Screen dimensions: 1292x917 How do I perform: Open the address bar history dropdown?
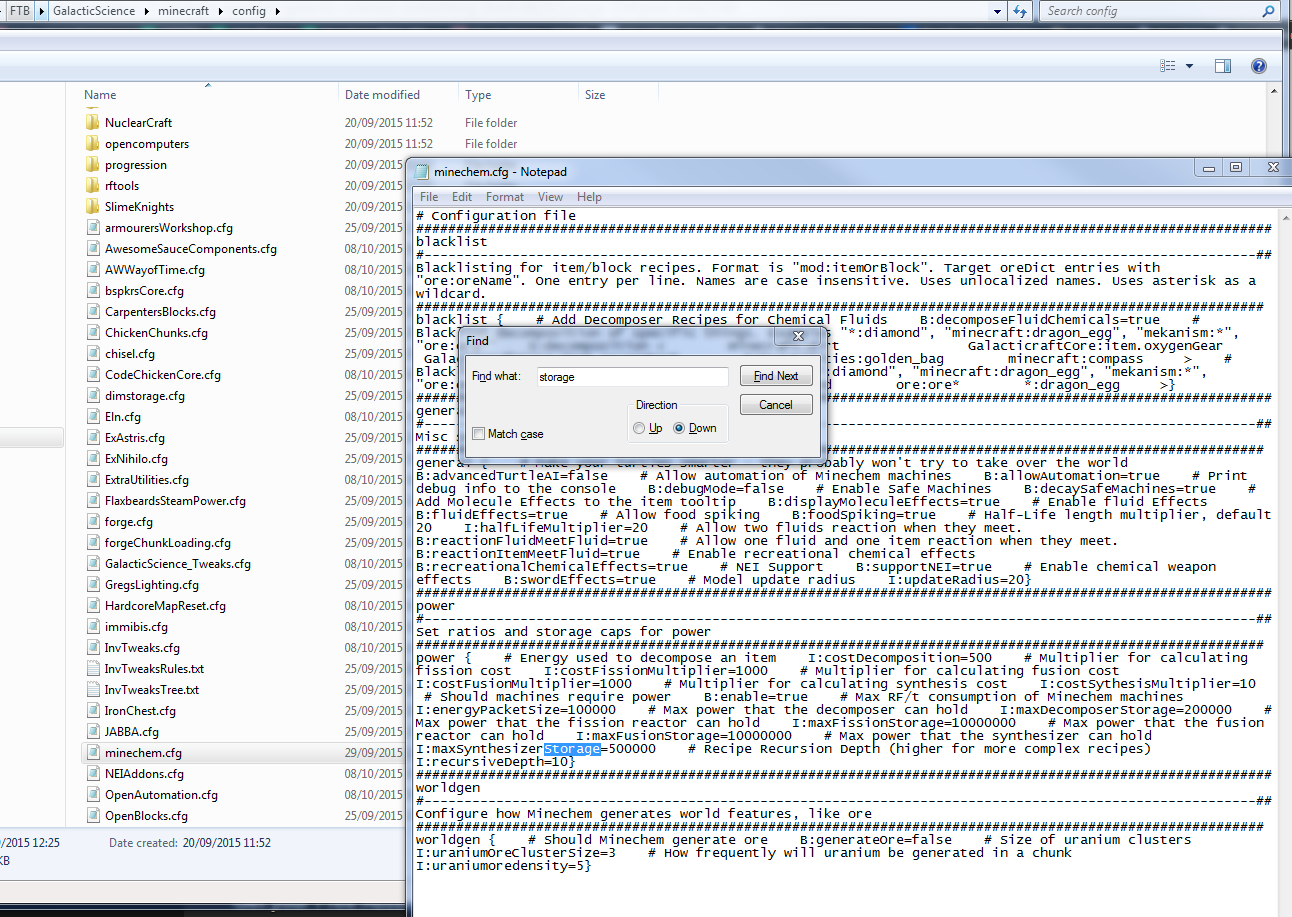(x=997, y=11)
